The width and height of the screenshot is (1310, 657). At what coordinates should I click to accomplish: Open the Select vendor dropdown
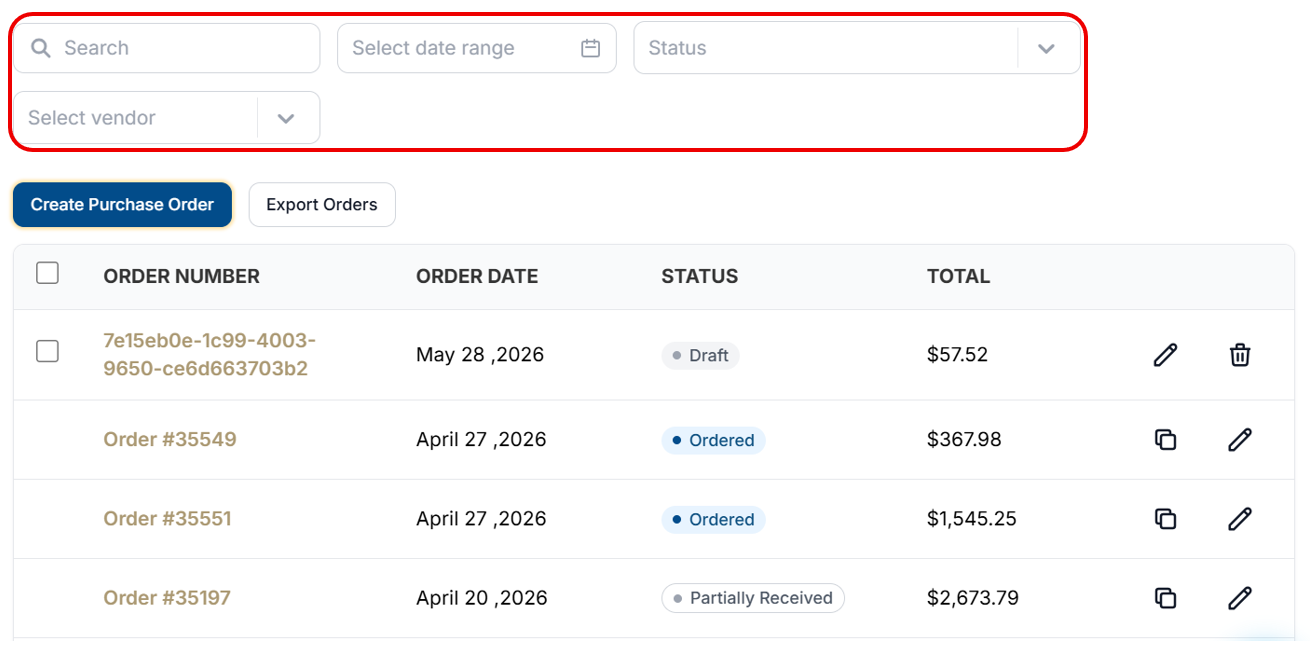pyautogui.click(x=166, y=118)
